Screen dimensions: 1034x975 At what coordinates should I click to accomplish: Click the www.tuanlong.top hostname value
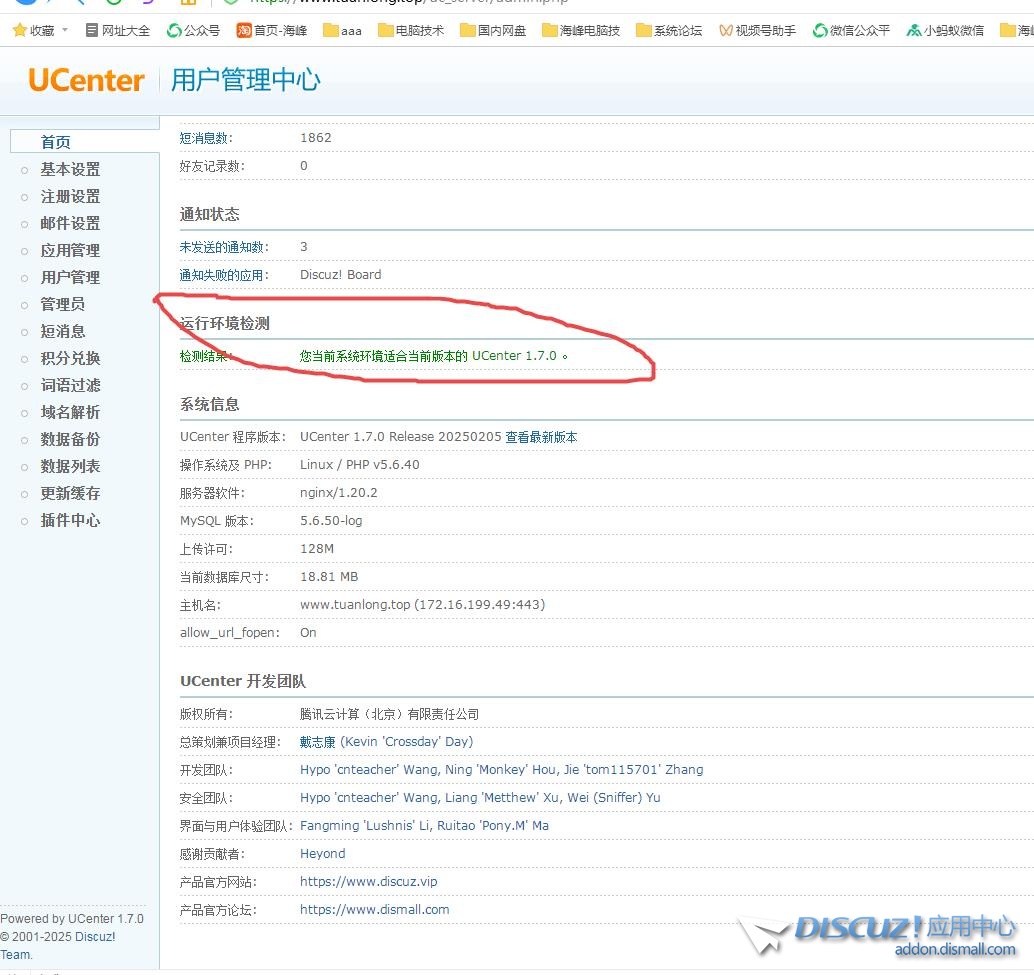(x=422, y=605)
